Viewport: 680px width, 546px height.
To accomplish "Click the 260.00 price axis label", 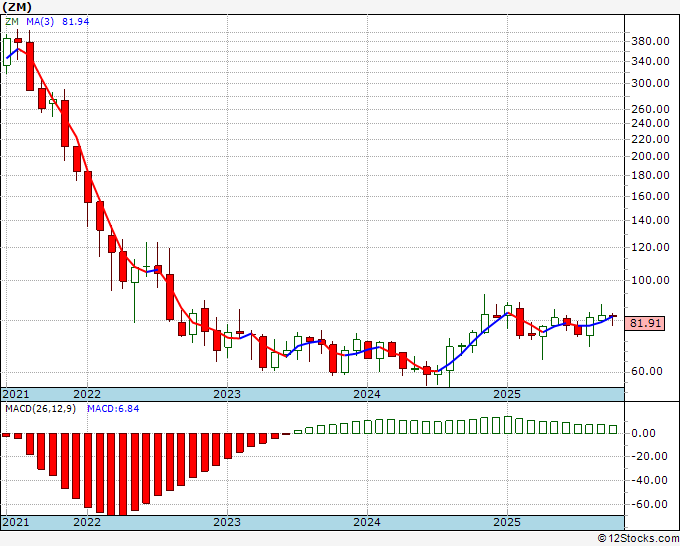I will tap(650, 109).
